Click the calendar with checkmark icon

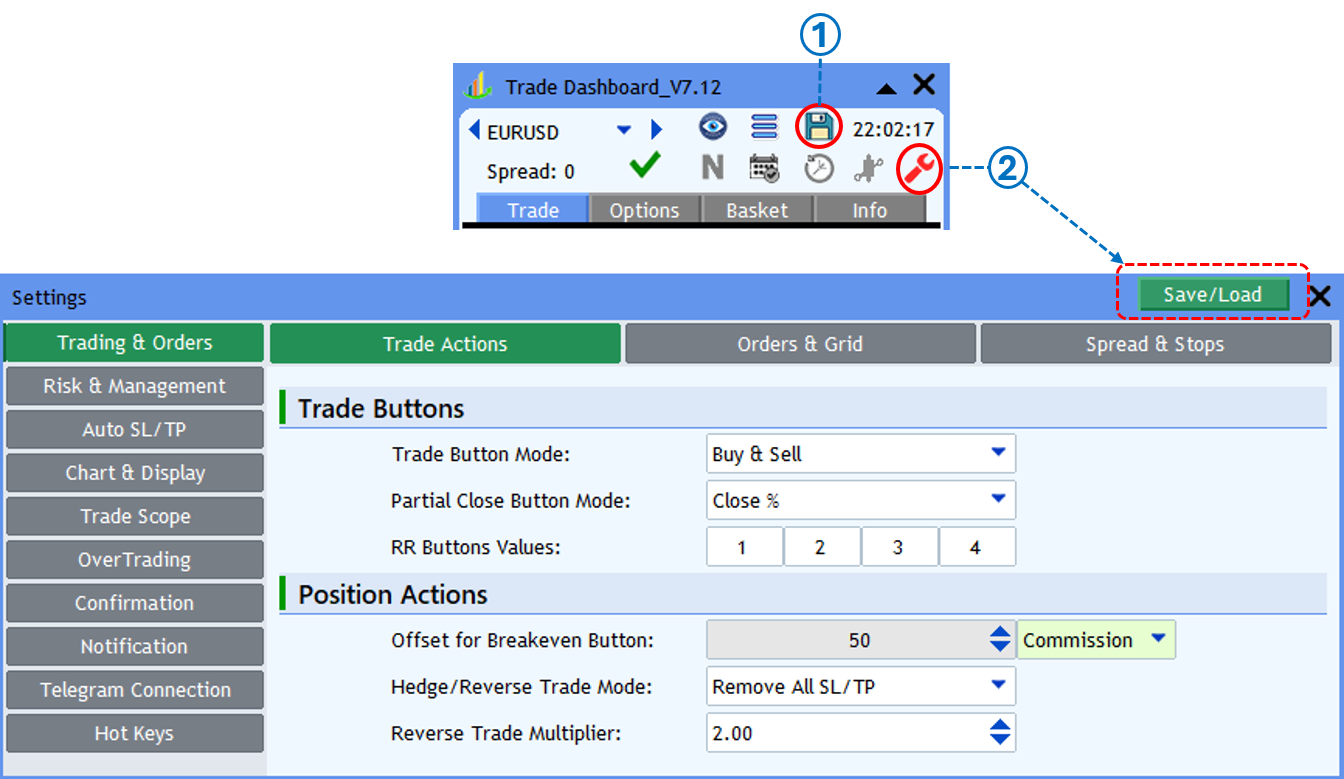765,168
